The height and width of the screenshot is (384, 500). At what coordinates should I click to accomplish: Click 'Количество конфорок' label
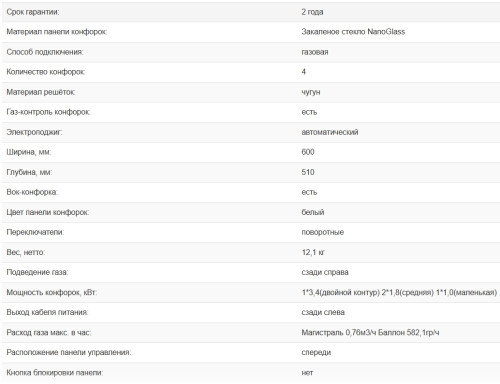[x=46, y=72]
